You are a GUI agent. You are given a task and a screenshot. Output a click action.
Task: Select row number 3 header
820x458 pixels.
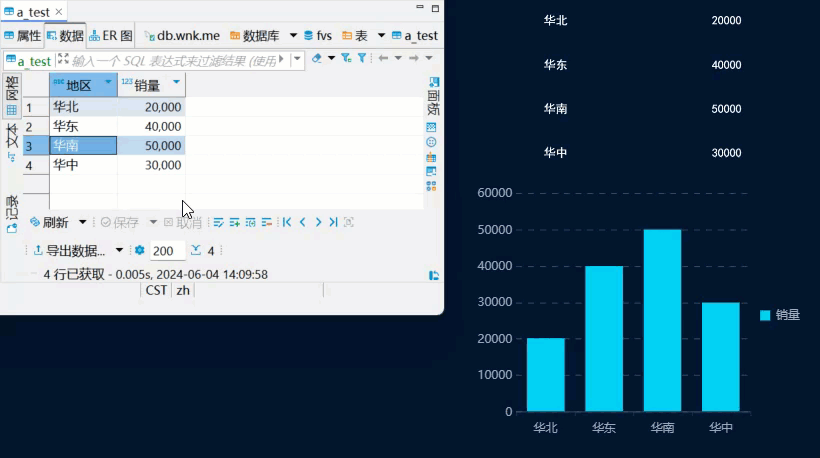click(36, 145)
